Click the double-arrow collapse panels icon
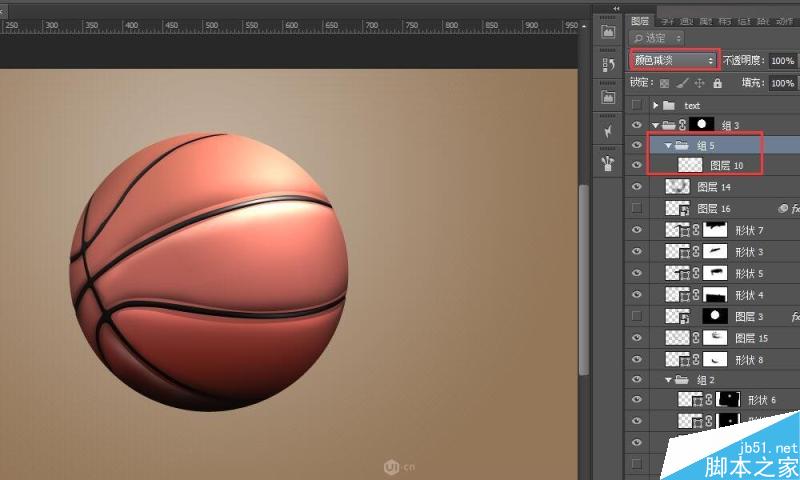This screenshot has height=480, width=800. [x=616, y=9]
